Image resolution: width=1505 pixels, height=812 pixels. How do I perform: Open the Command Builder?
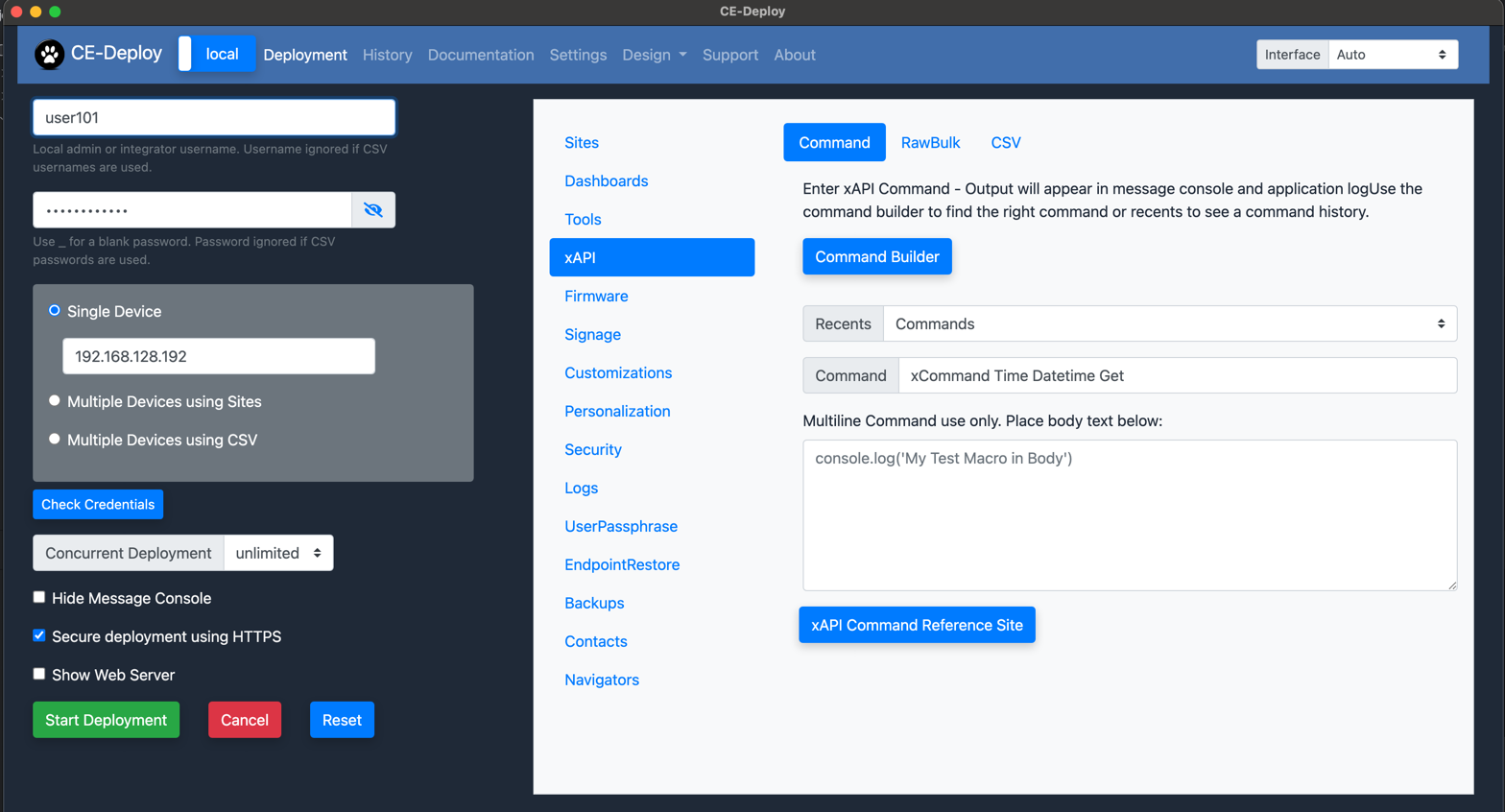tap(876, 256)
